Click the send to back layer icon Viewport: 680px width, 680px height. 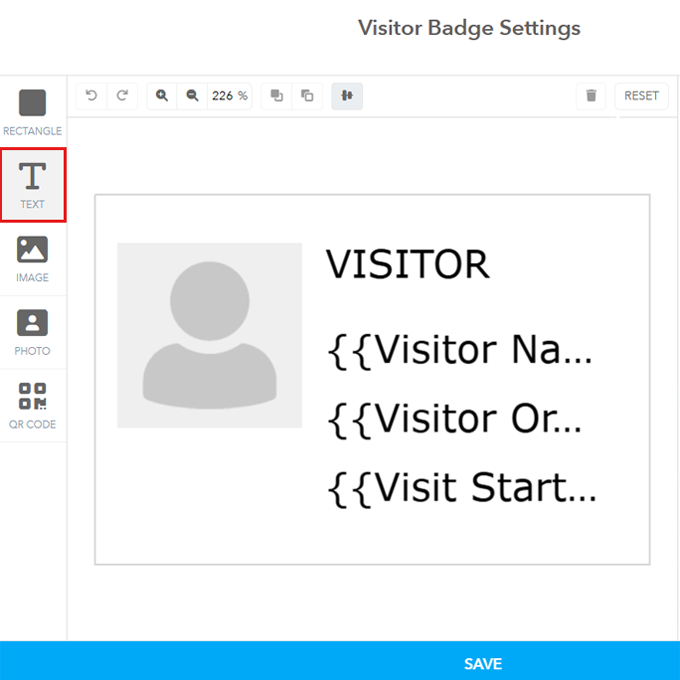coord(307,96)
